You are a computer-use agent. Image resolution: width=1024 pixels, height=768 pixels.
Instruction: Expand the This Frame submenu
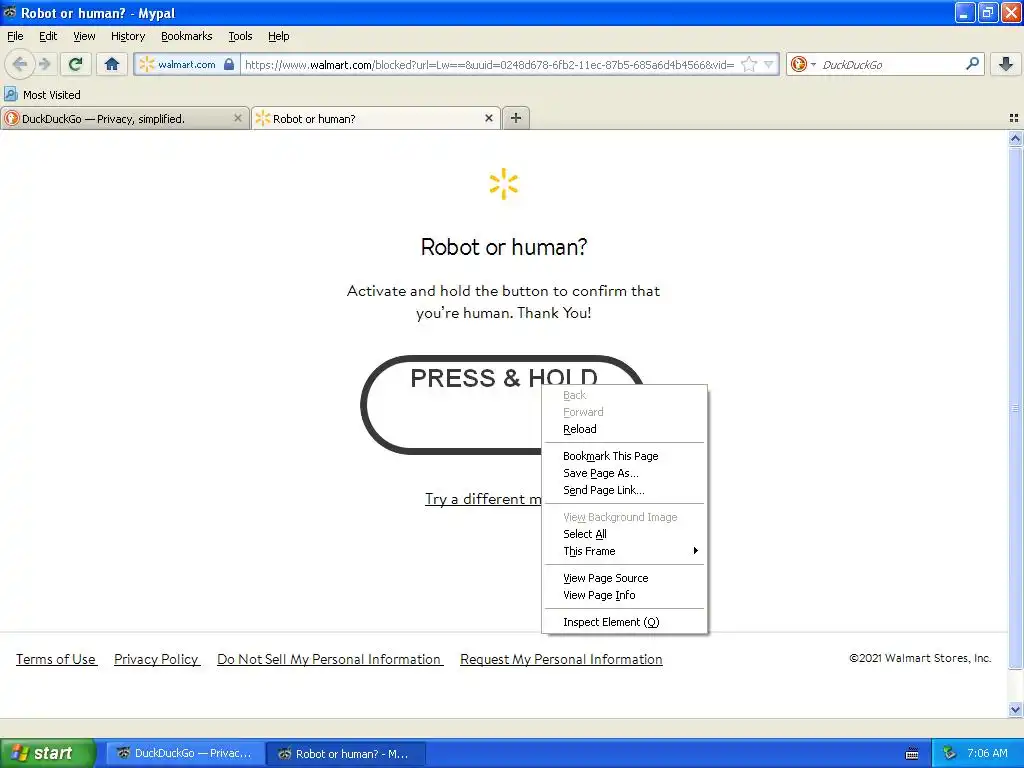coord(625,551)
